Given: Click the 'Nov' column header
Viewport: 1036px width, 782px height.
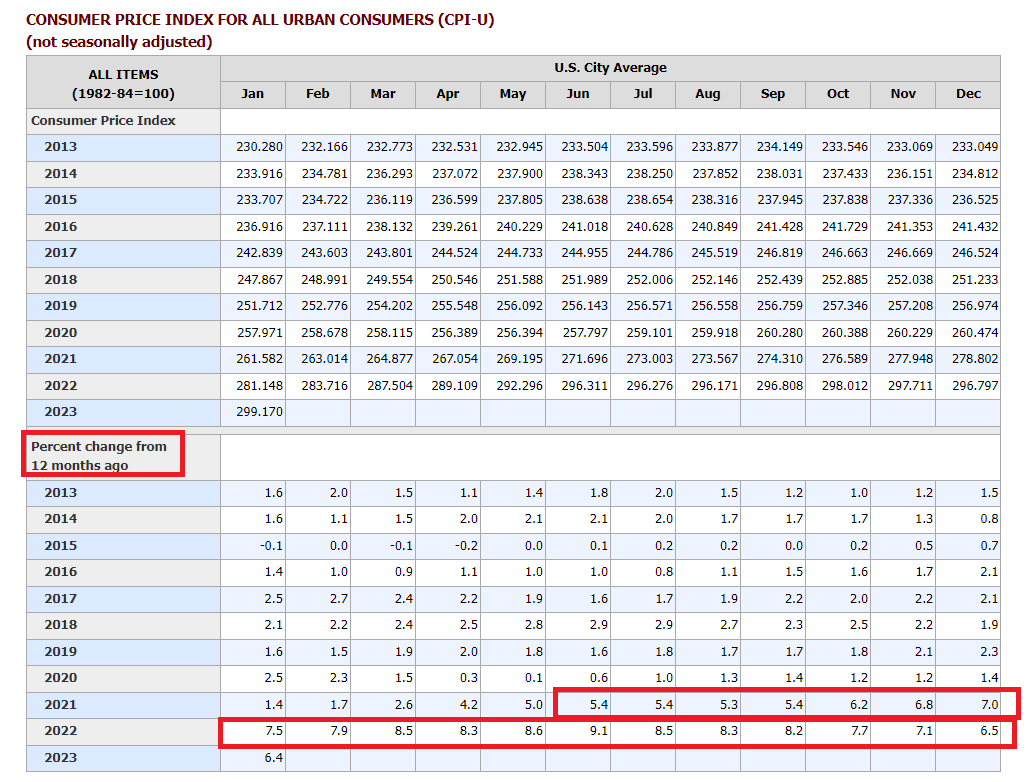Looking at the screenshot, I should (903, 94).
